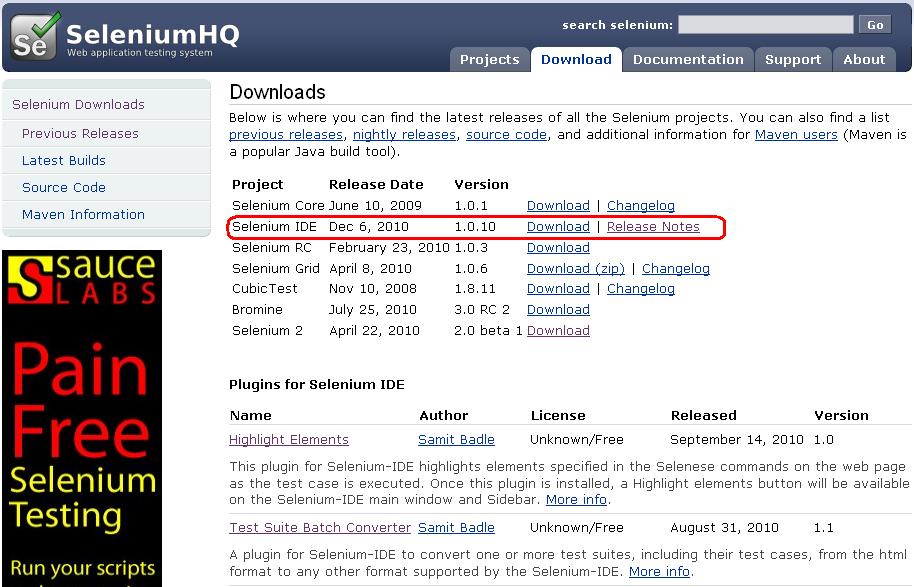Open the Changelog for Selenium Core
914x587 pixels.
640,205
